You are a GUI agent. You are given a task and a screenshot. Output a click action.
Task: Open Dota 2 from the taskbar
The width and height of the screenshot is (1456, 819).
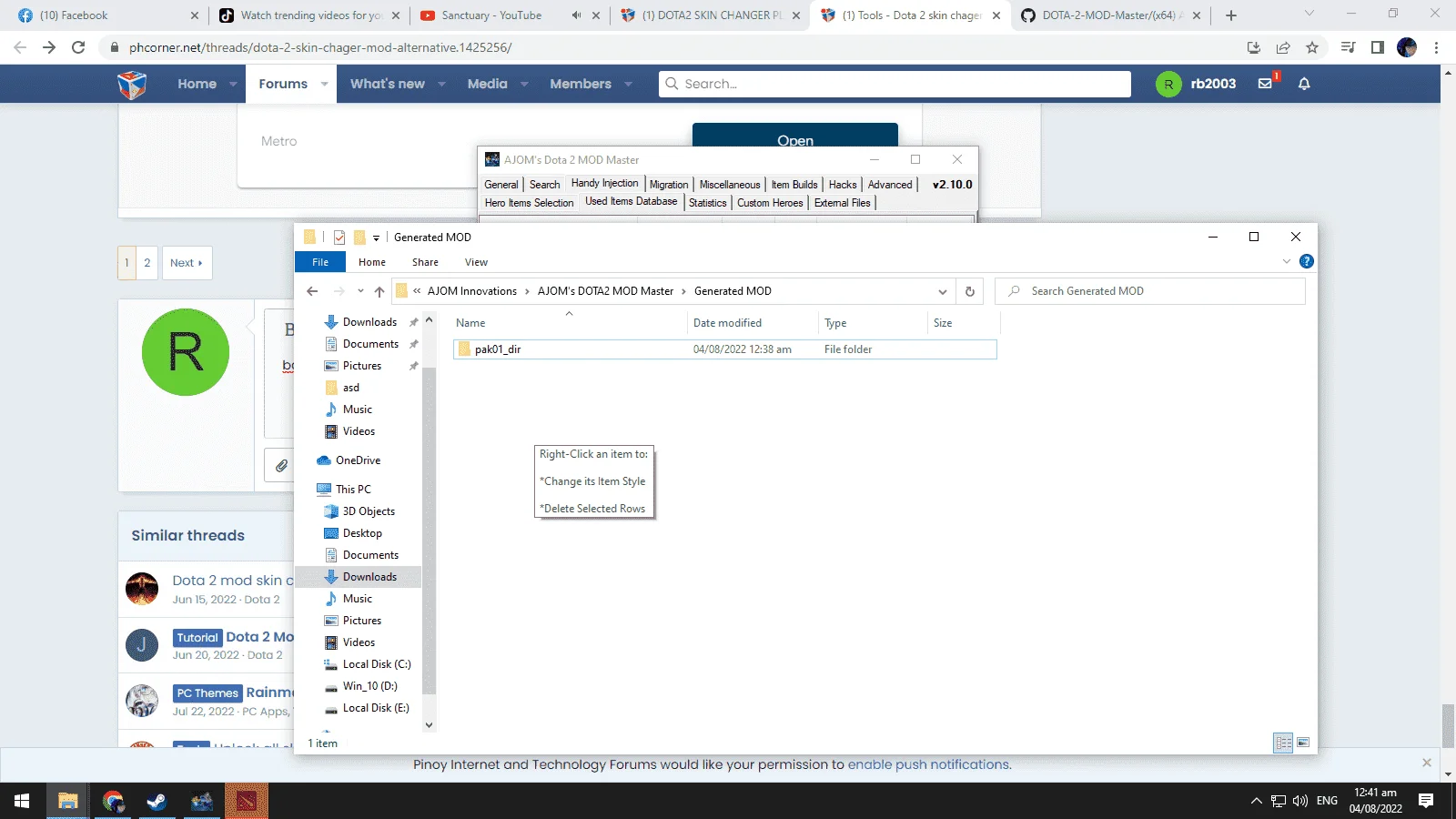click(247, 801)
